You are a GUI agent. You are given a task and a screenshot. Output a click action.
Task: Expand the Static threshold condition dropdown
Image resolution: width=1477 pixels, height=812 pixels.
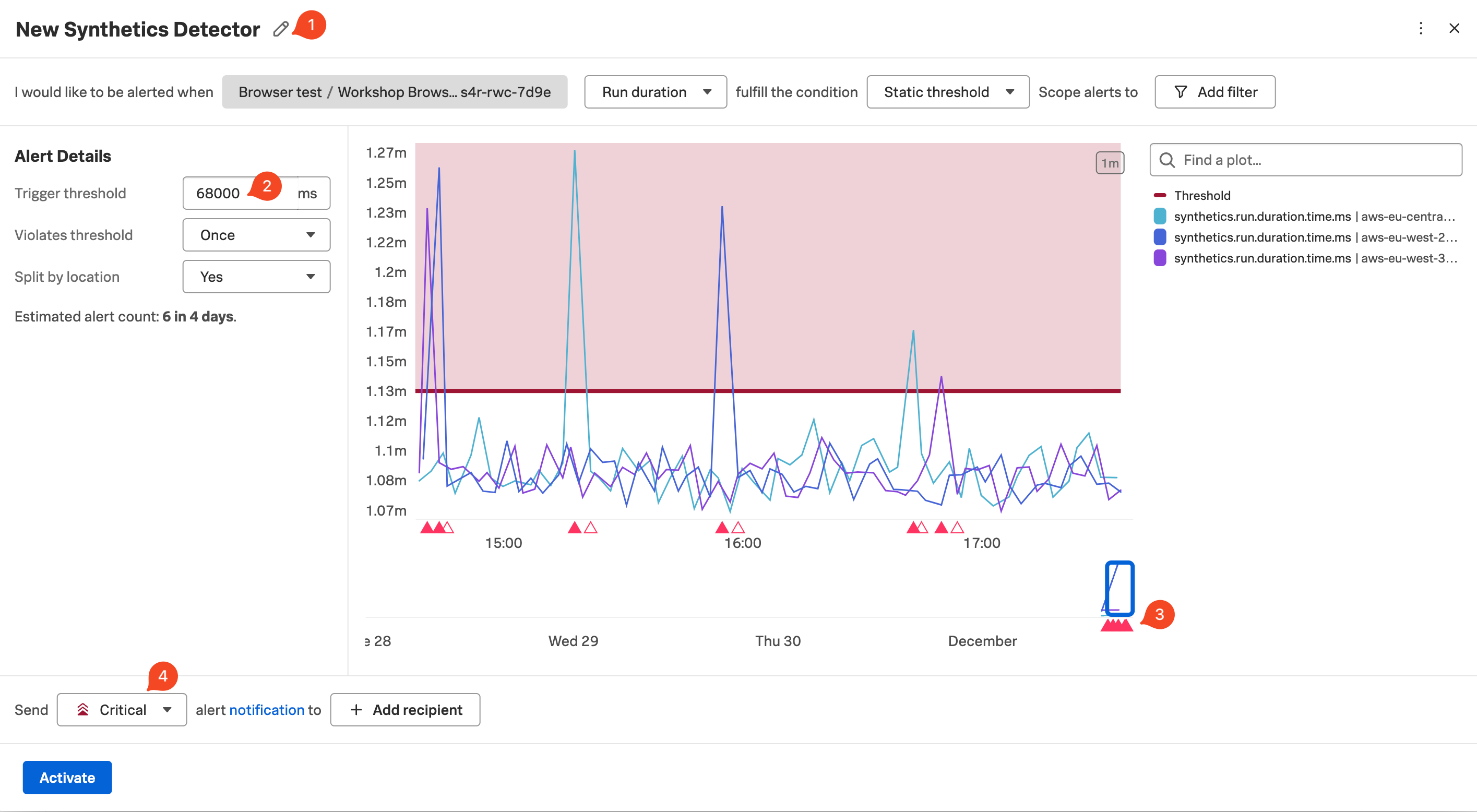(947, 92)
